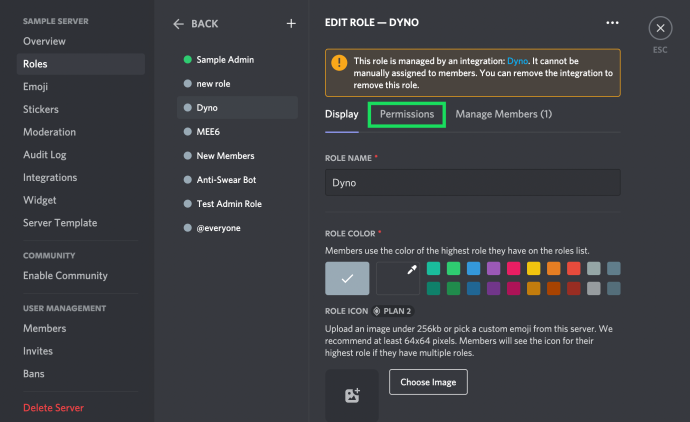The image size is (690, 422).
Task: Click the upload image placeholder icon
Action: click(x=352, y=395)
